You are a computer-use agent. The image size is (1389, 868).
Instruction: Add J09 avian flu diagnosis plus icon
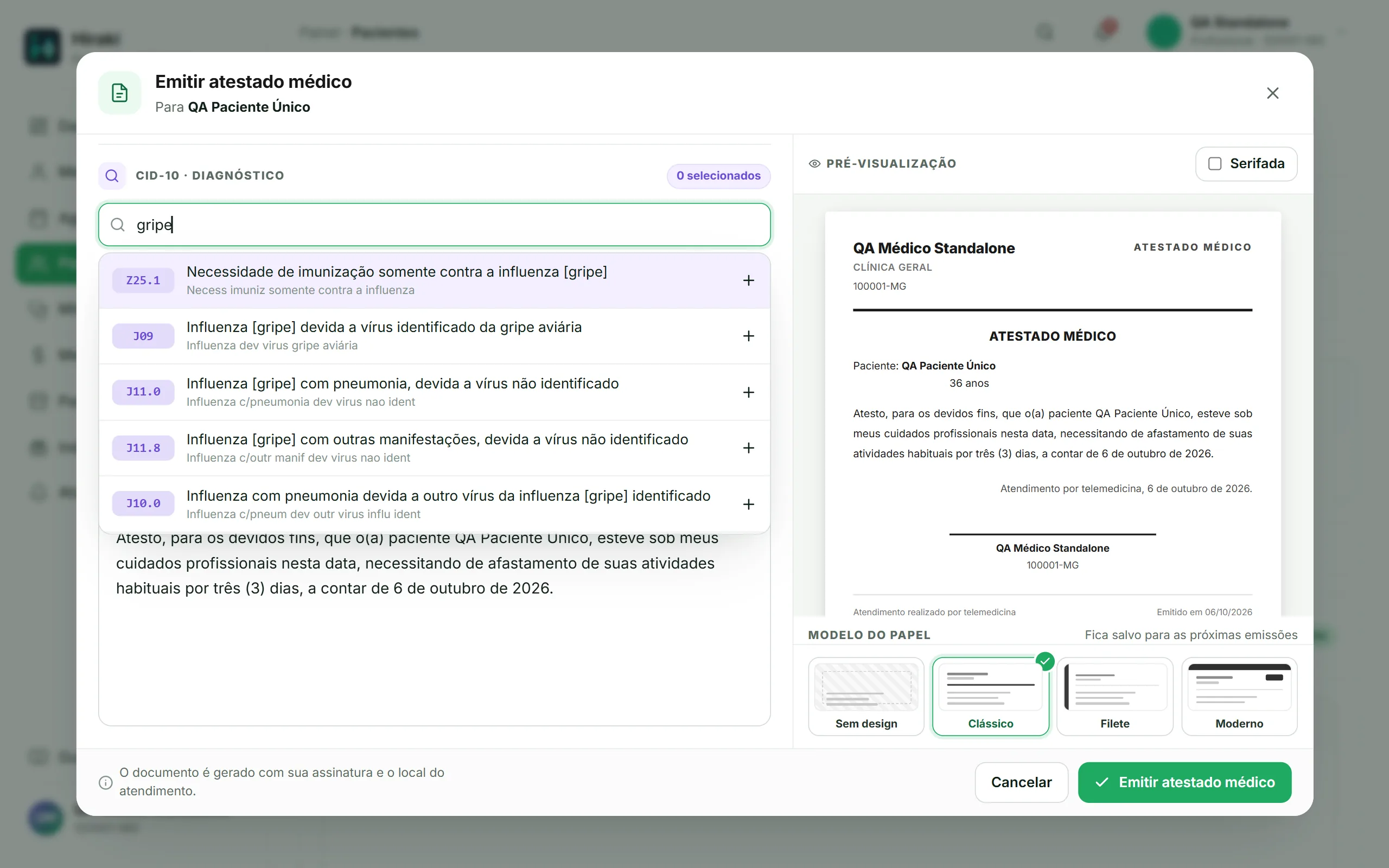tap(748, 336)
